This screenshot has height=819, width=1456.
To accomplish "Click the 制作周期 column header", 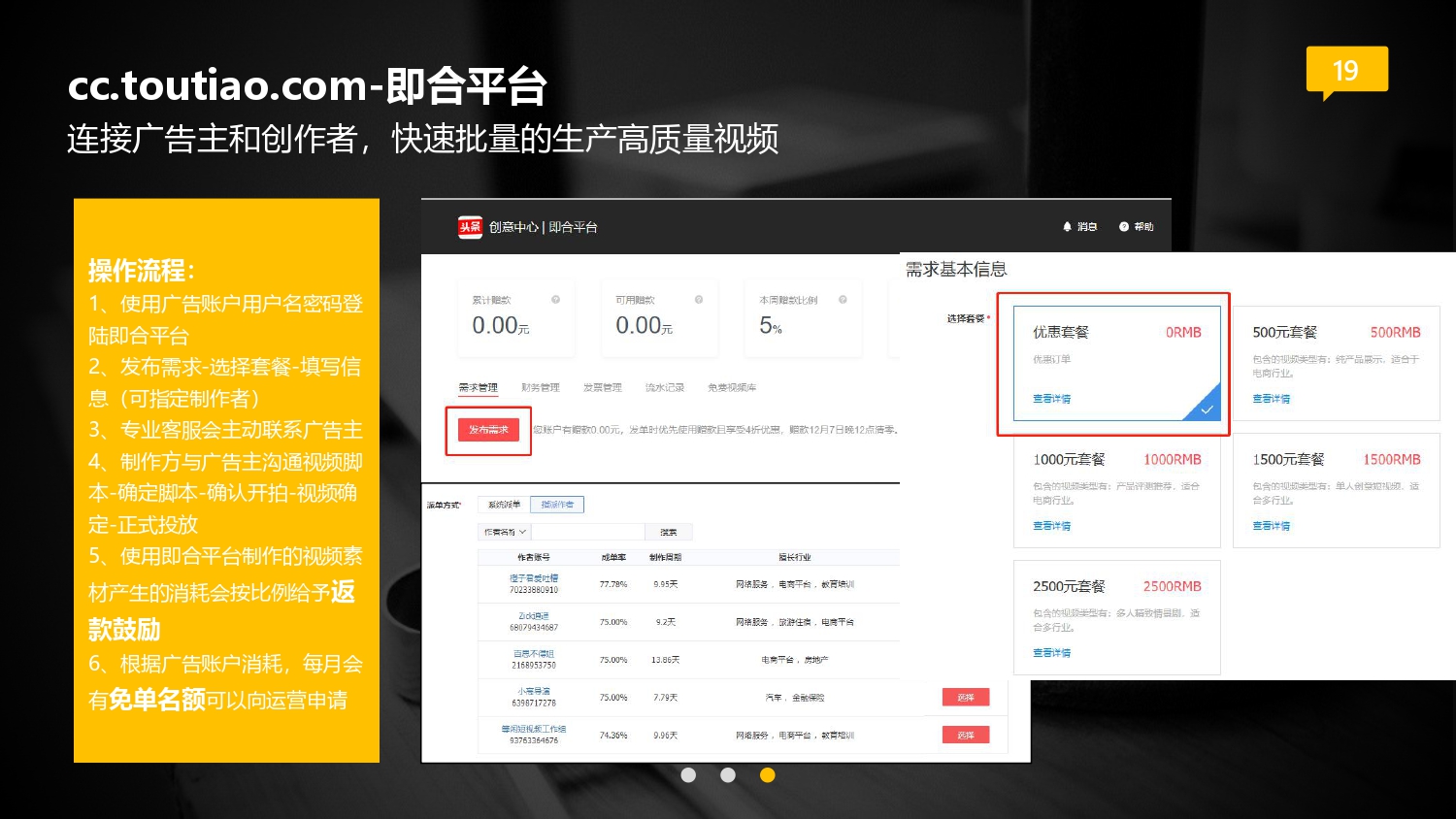I will (666, 557).
